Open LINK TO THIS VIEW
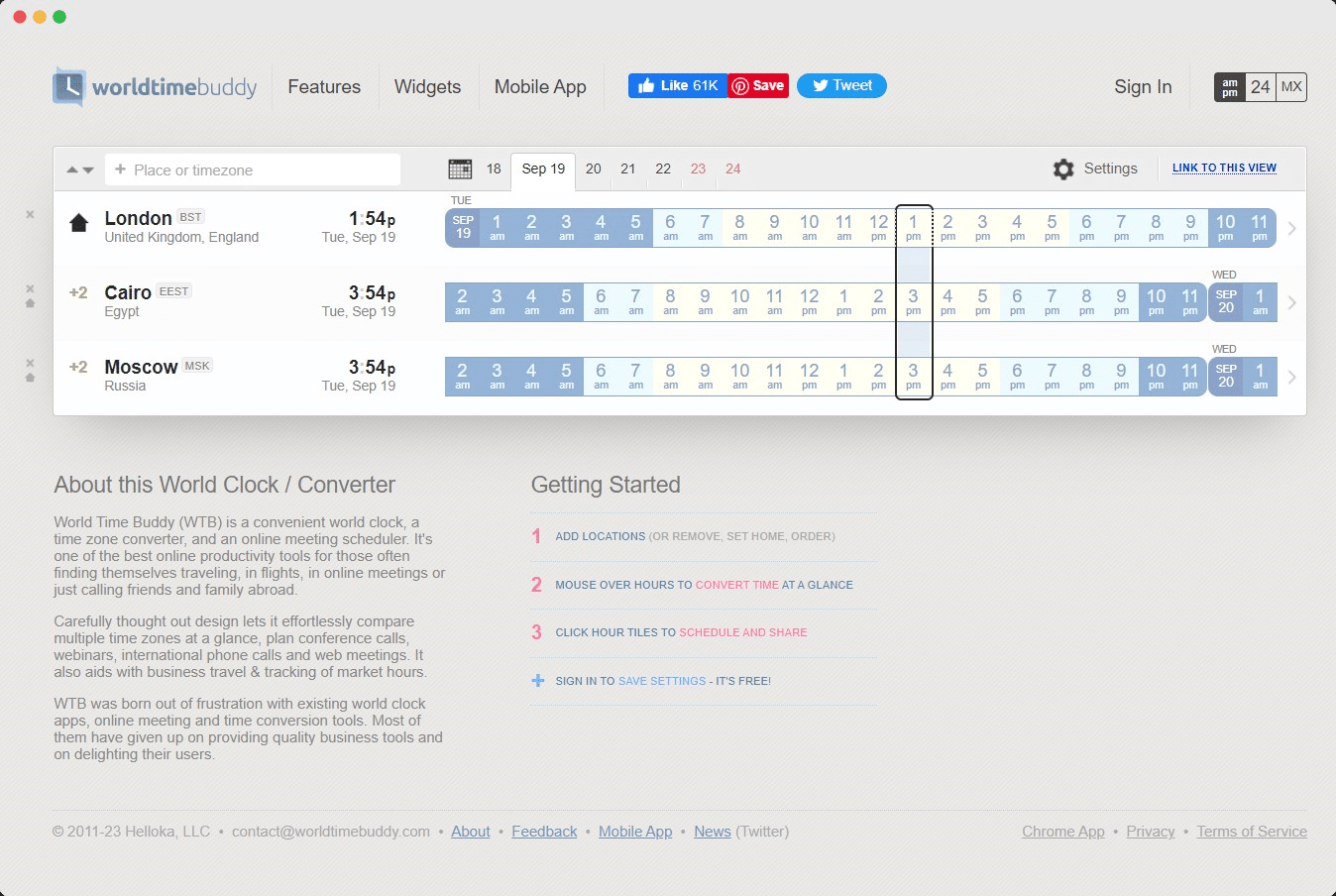This screenshot has height=896, width=1336. [1224, 168]
